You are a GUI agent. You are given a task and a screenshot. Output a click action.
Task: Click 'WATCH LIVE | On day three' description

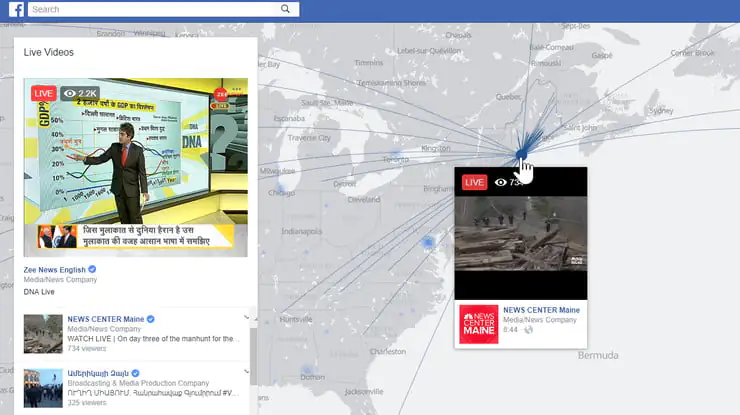click(153, 339)
